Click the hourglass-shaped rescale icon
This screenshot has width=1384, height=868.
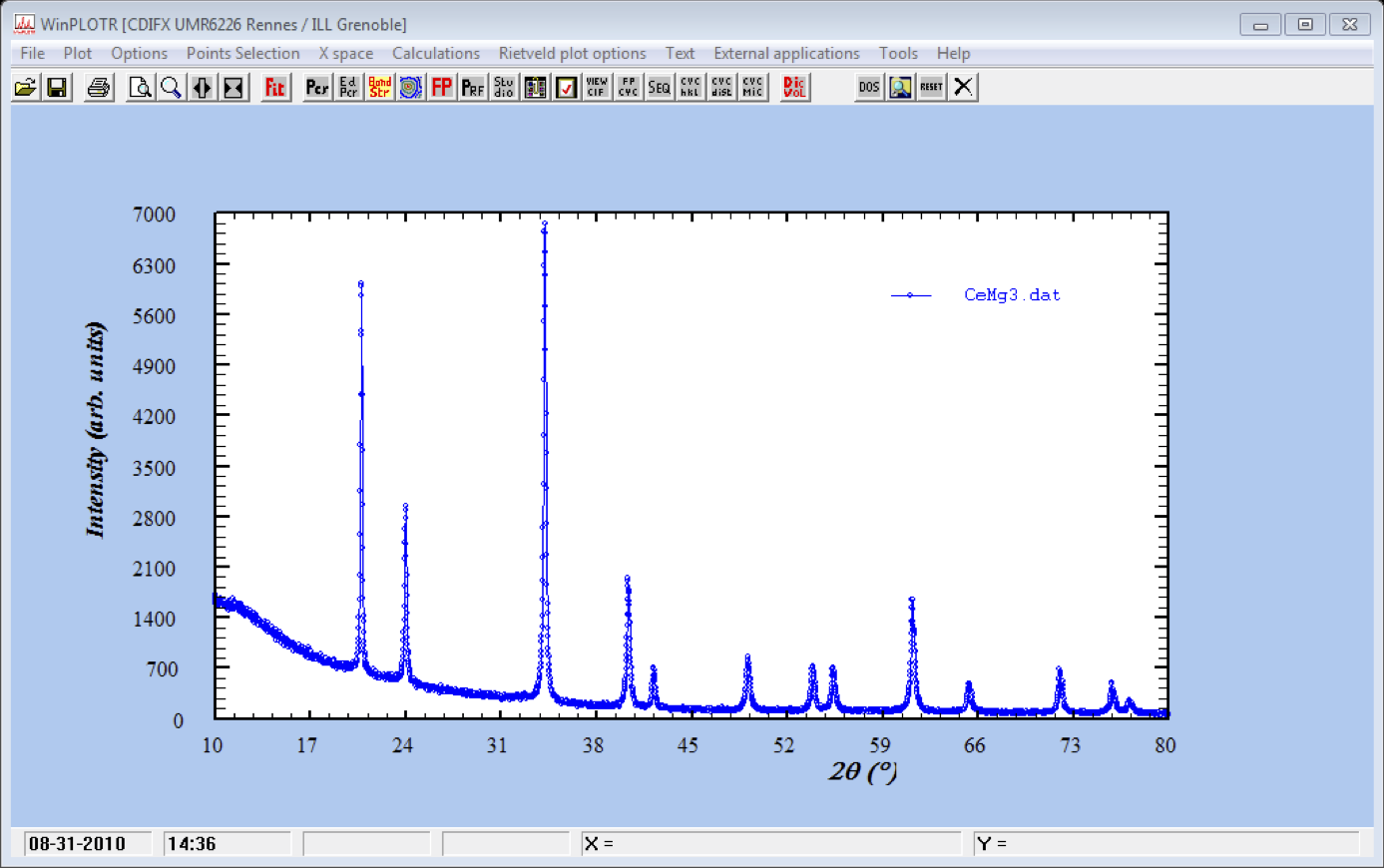(x=232, y=88)
